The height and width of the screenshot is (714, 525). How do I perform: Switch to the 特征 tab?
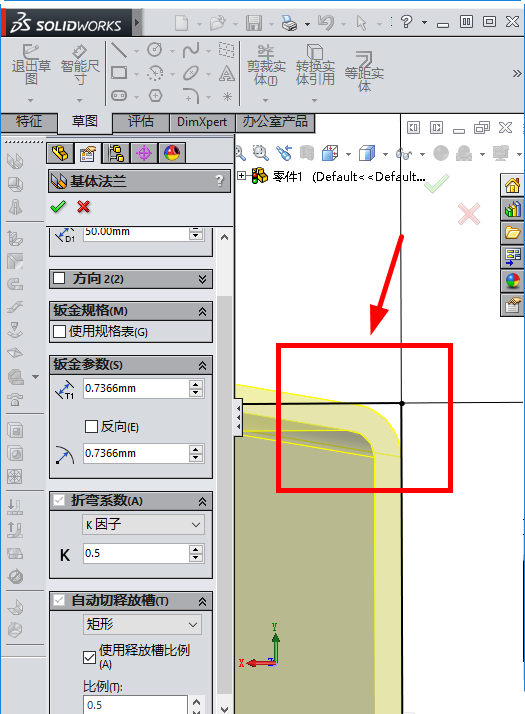pyautogui.click(x=29, y=122)
